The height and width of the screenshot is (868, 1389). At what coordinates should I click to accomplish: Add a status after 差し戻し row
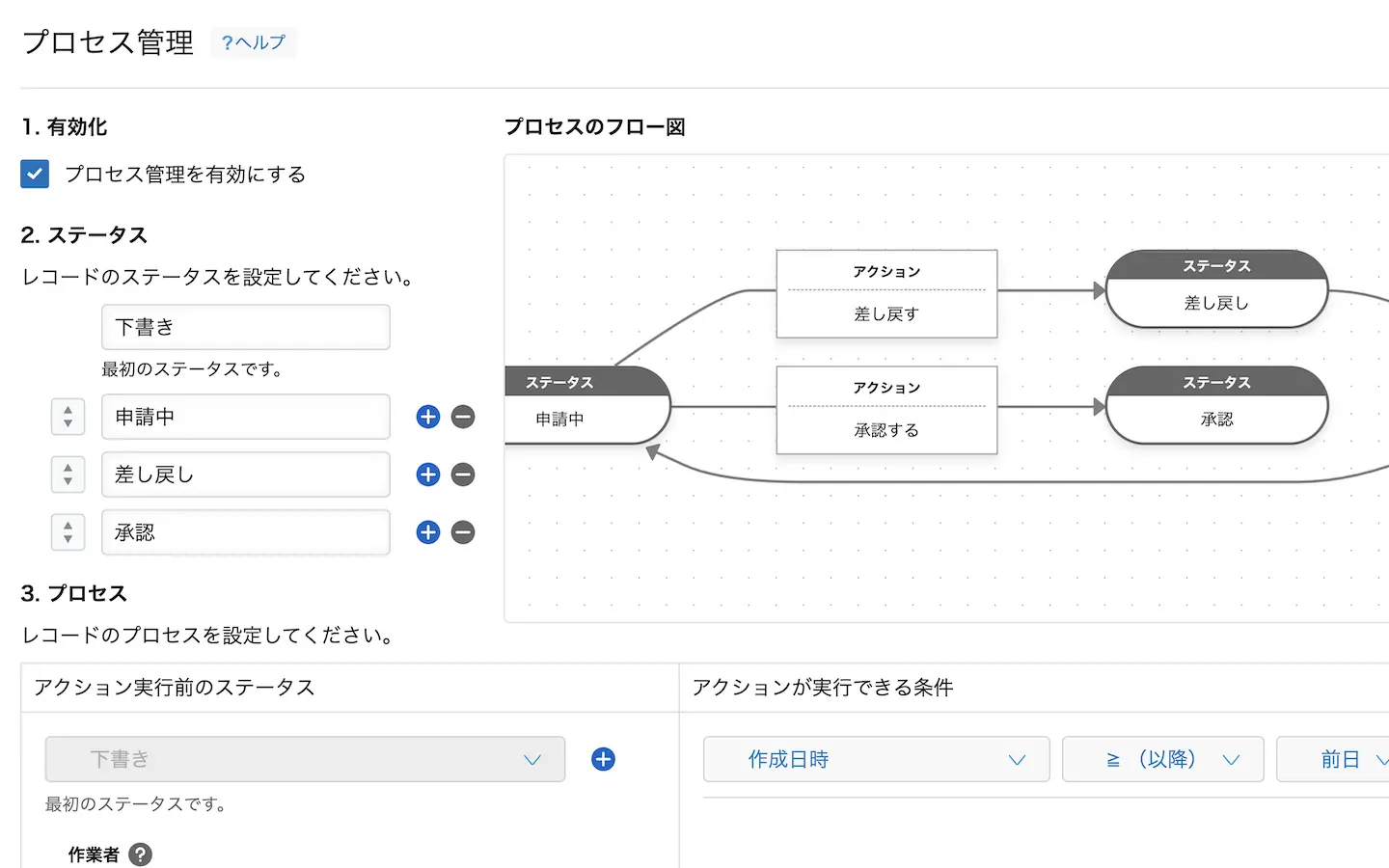(428, 475)
